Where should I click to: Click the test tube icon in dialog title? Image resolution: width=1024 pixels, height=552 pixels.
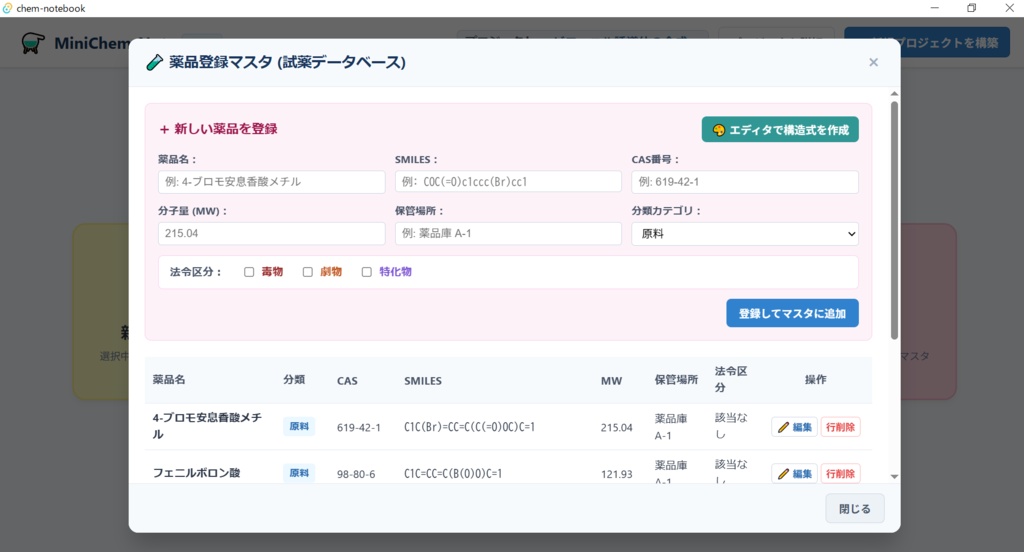click(154, 63)
